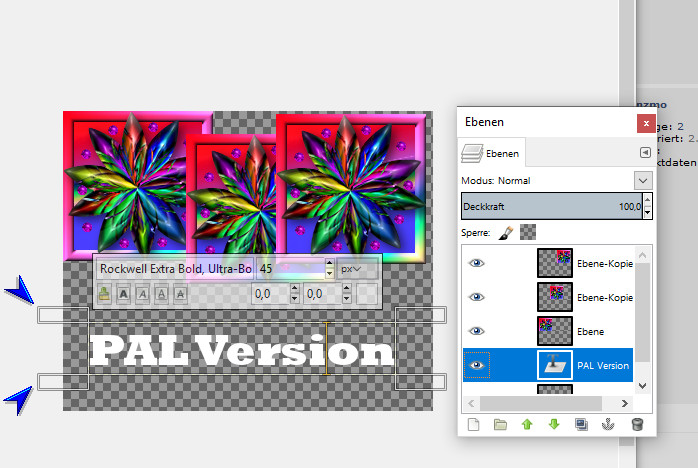Toggle underline in the text toolbar
Screen dimensions: 698x468
pos(162,294)
